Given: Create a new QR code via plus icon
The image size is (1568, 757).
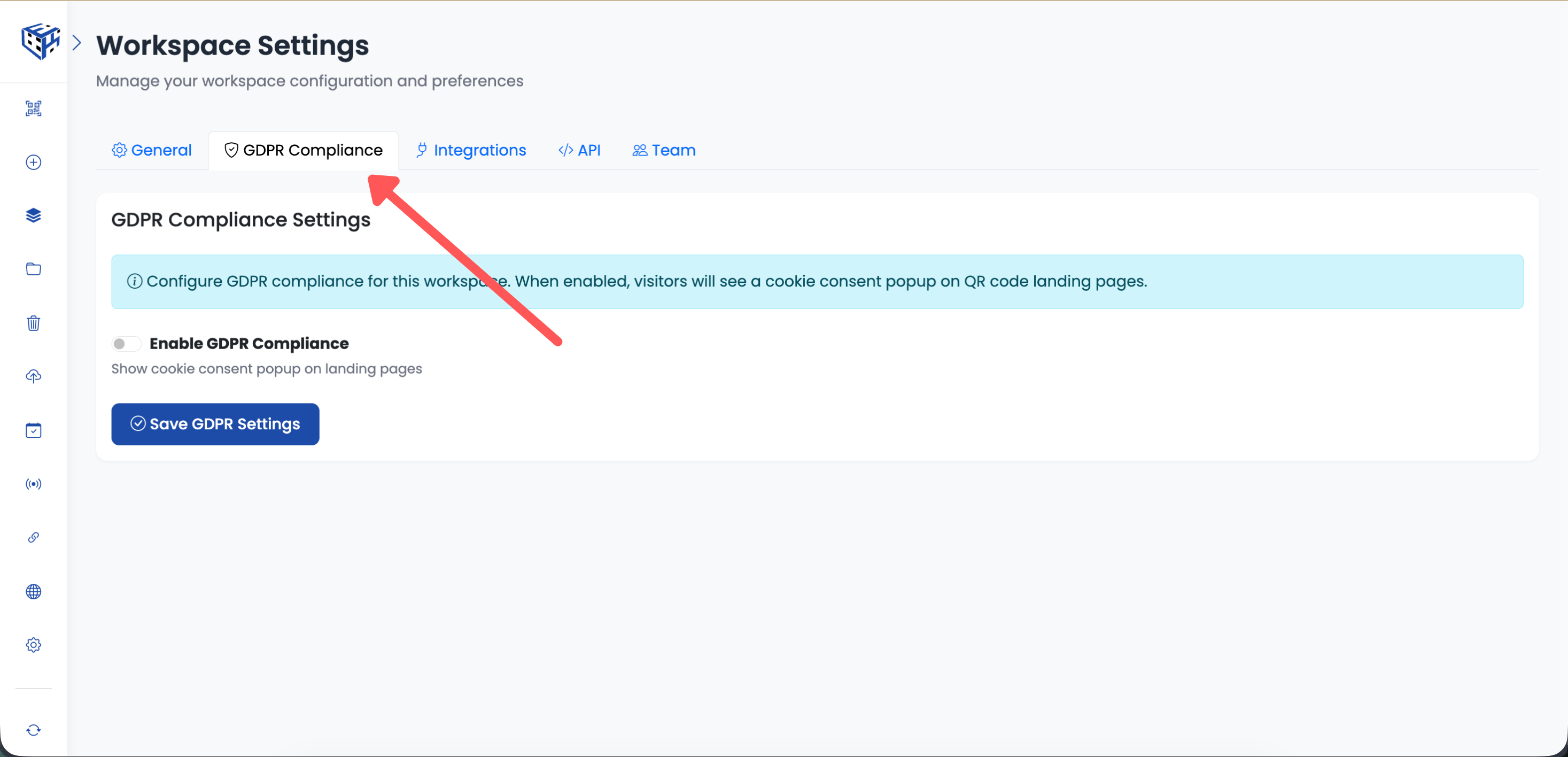Looking at the screenshot, I should pos(34,163).
